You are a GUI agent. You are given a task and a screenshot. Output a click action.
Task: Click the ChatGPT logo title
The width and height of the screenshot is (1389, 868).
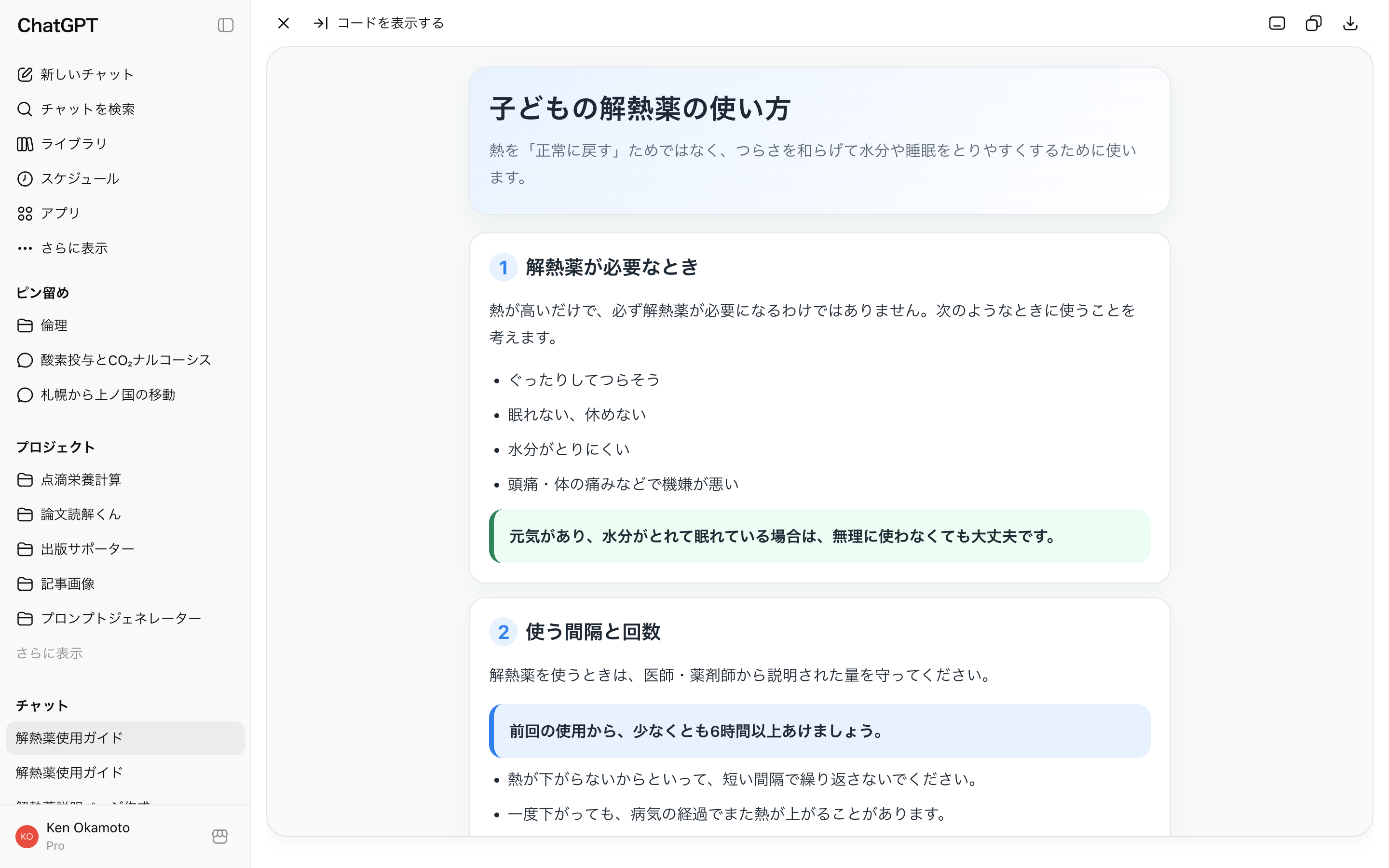[x=58, y=25]
